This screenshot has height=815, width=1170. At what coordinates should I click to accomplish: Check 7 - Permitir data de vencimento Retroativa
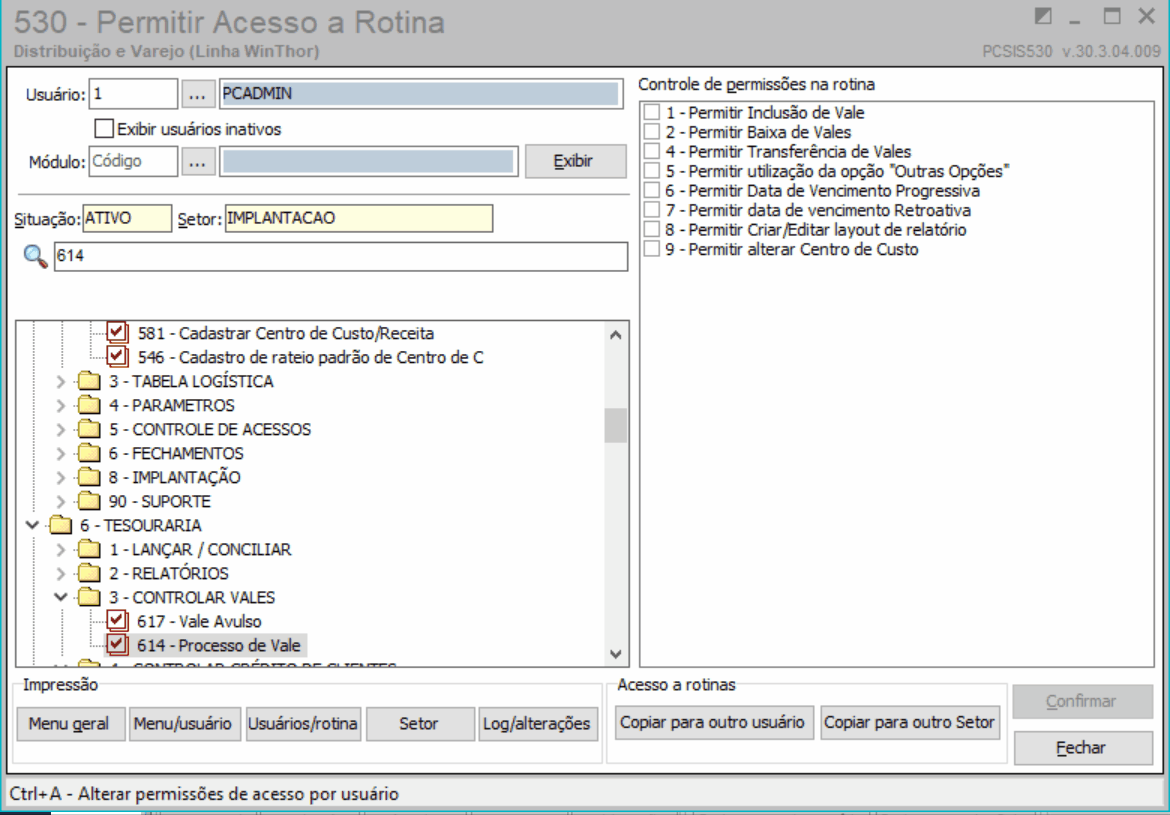tap(652, 210)
